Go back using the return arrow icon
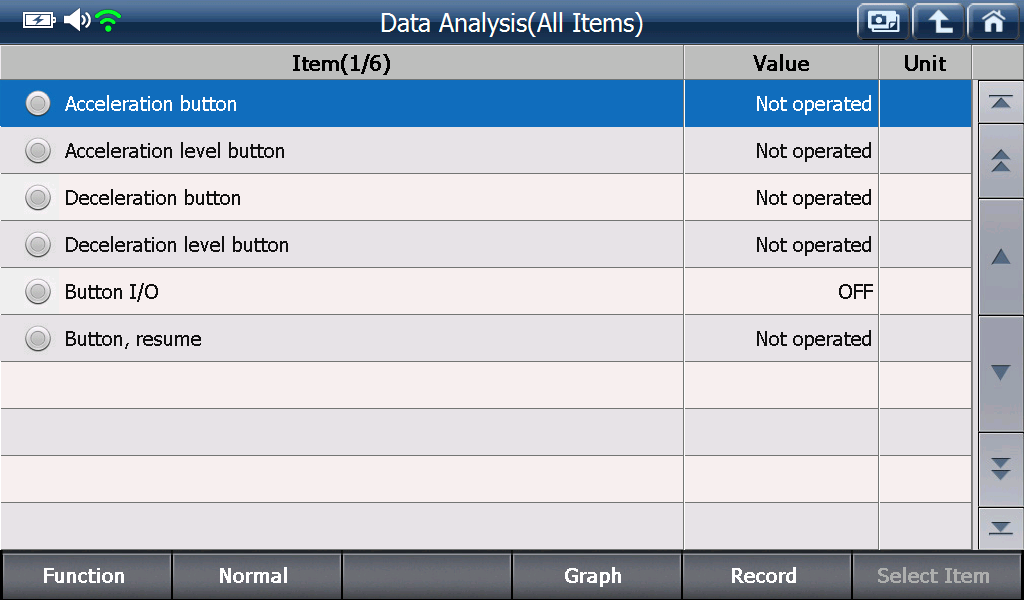Viewport: 1024px width, 600px height. pyautogui.click(x=938, y=22)
